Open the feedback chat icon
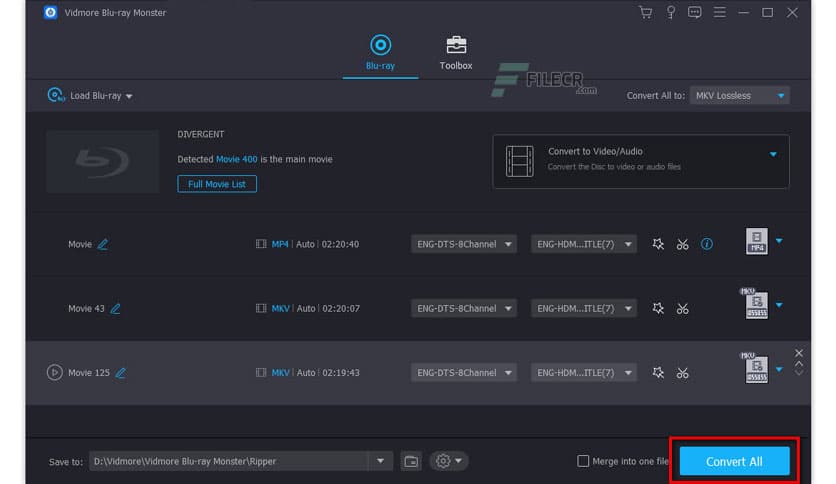This screenshot has height=484, width=836. [x=694, y=12]
